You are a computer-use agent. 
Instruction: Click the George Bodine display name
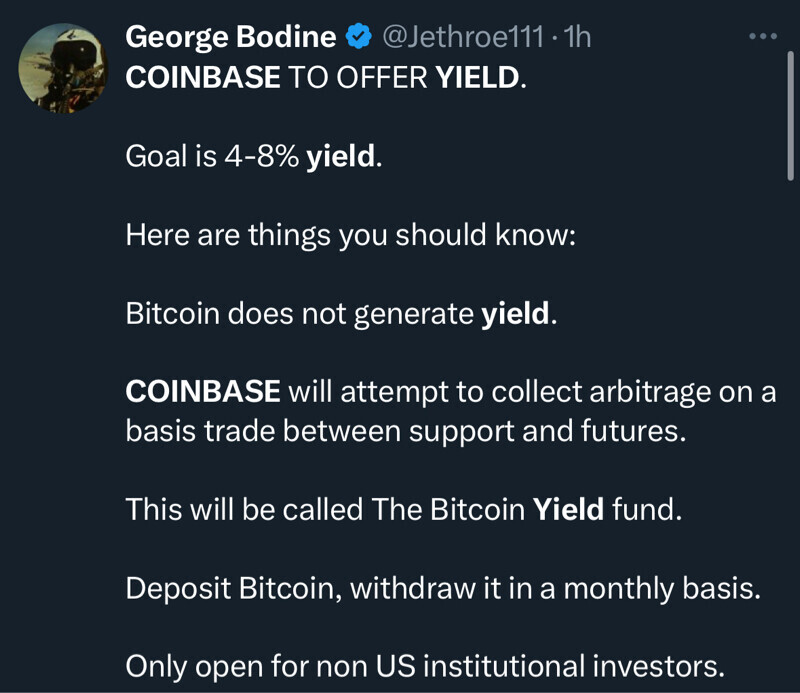pyautogui.click(x=230, y=38)
